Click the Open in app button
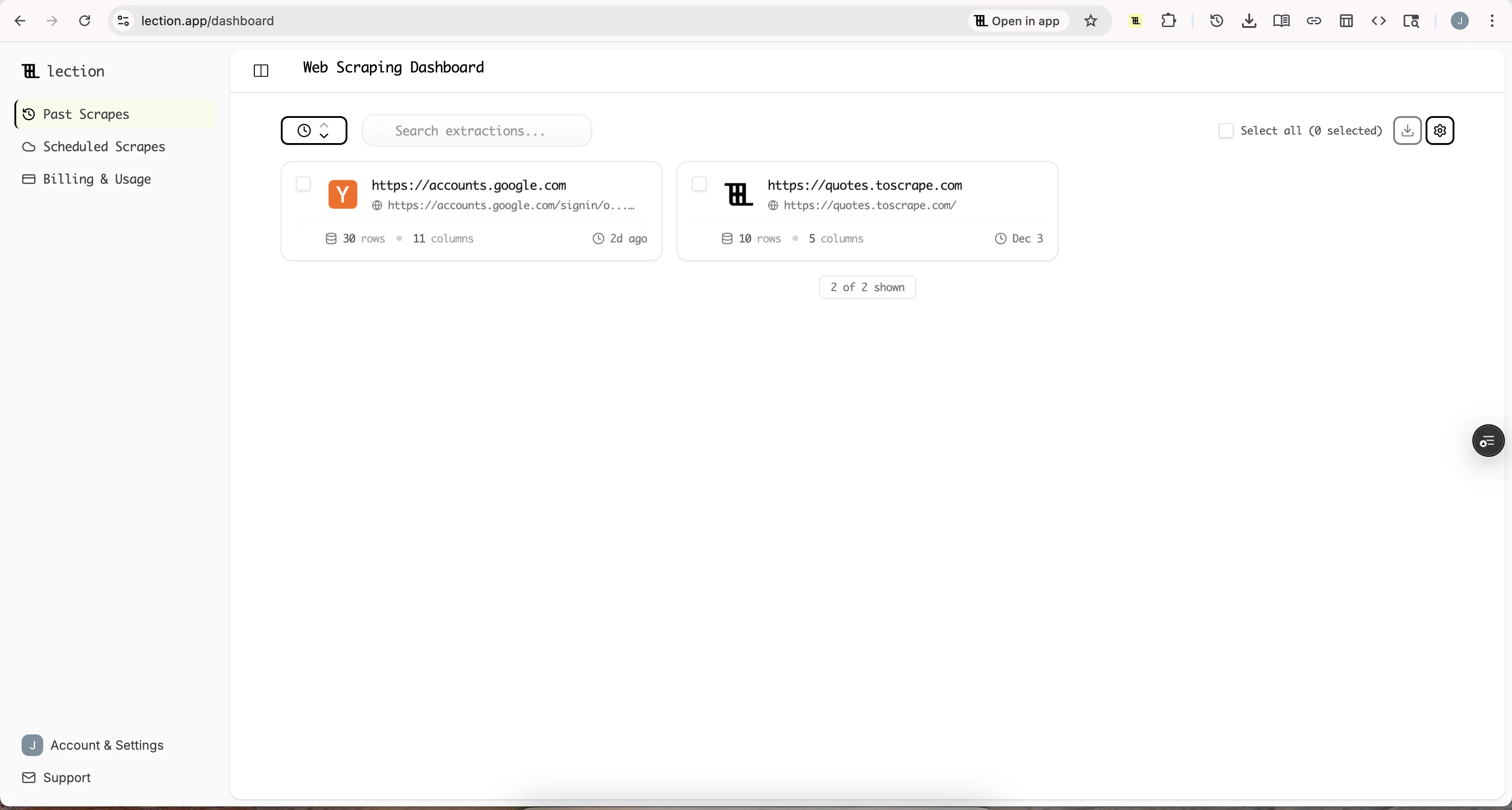The height and width of the screenshot is (810, 1512). pos(1017,21)
